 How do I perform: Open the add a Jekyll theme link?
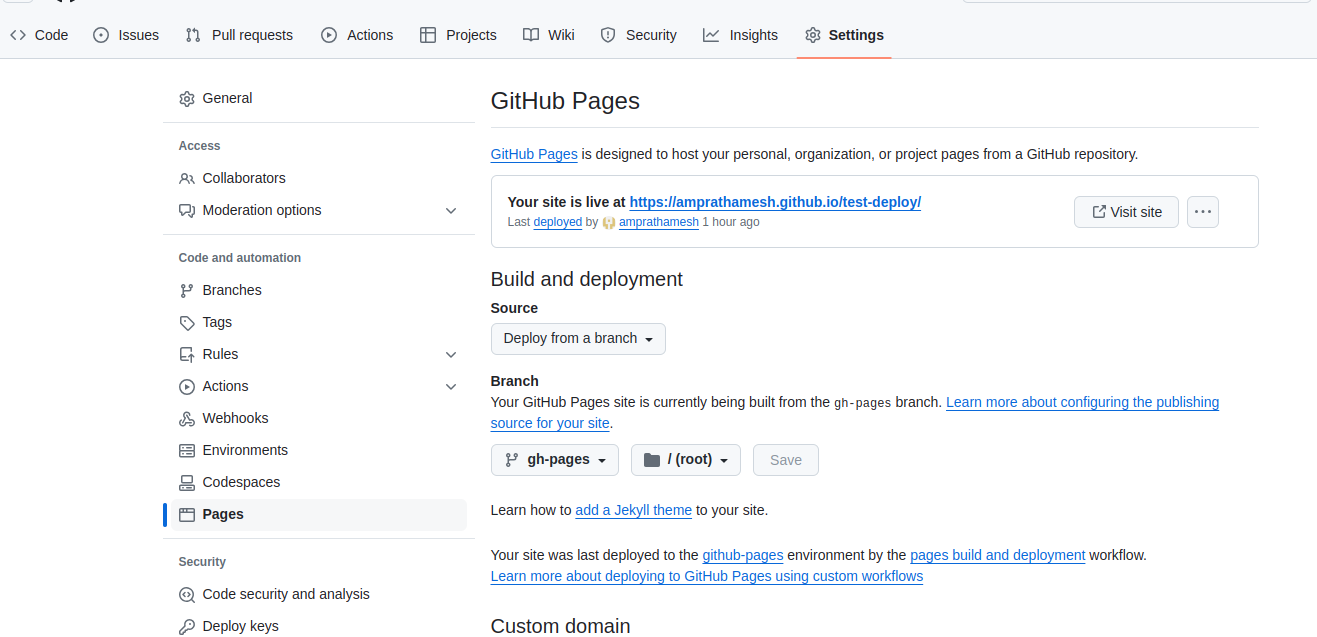(633, 510)
